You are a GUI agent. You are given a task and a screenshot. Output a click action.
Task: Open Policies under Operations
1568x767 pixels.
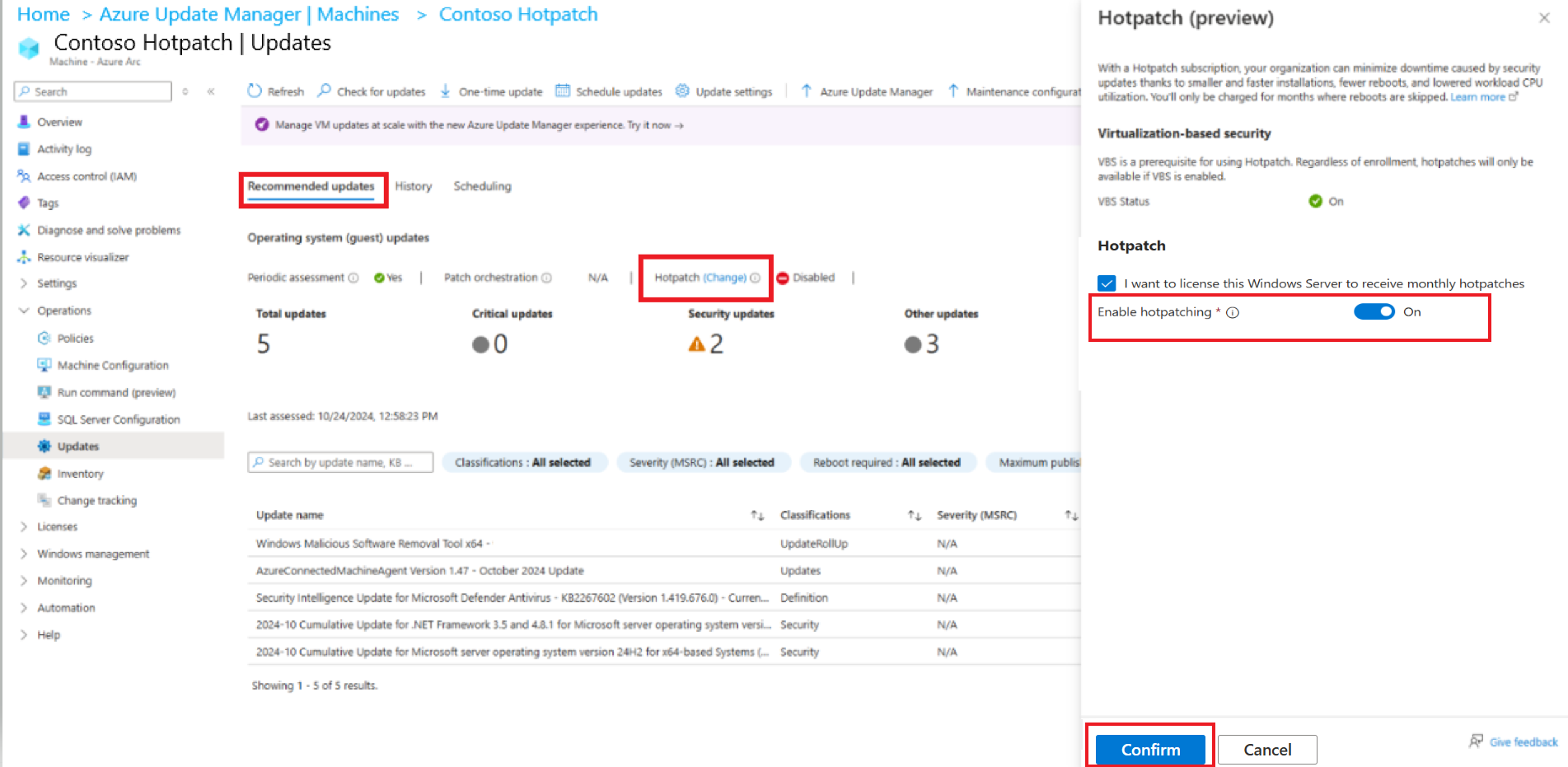pyautogui.click(x=73, y=338)
